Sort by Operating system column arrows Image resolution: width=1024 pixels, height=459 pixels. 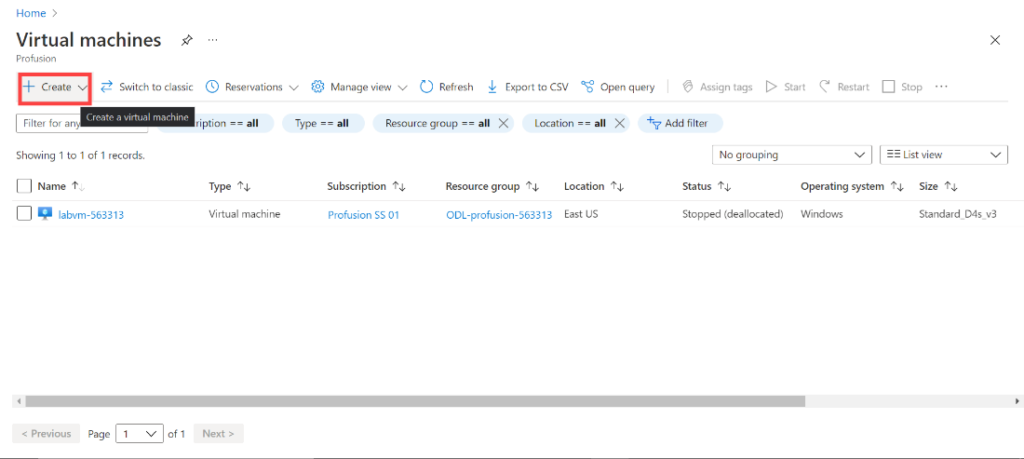pos(897,187)
